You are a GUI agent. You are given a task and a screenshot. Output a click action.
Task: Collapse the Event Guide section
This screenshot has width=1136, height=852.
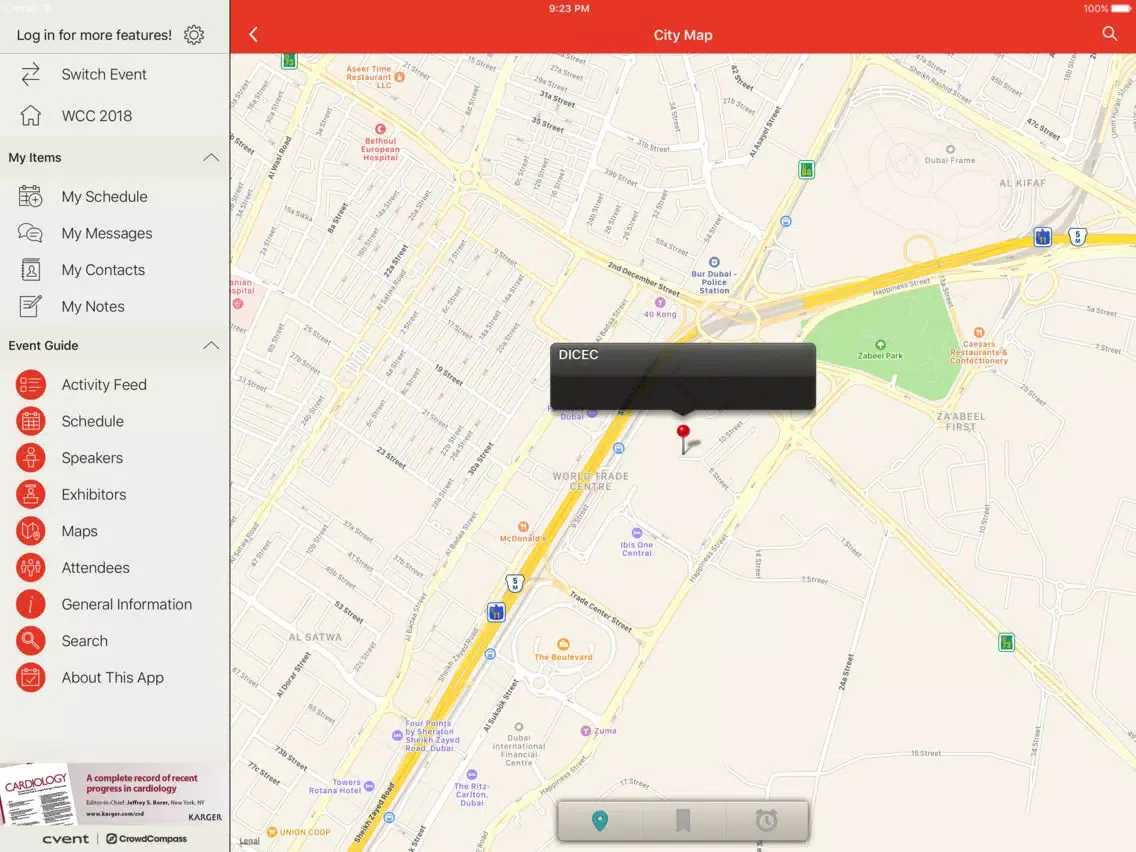tap(211, 346)
